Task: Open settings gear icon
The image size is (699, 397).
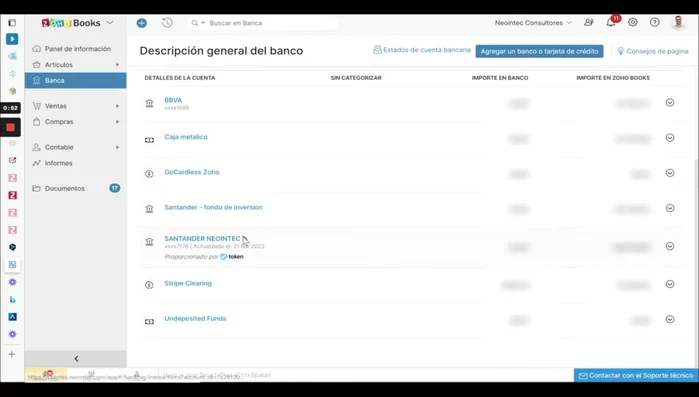Action: click(x=633, y=22)
